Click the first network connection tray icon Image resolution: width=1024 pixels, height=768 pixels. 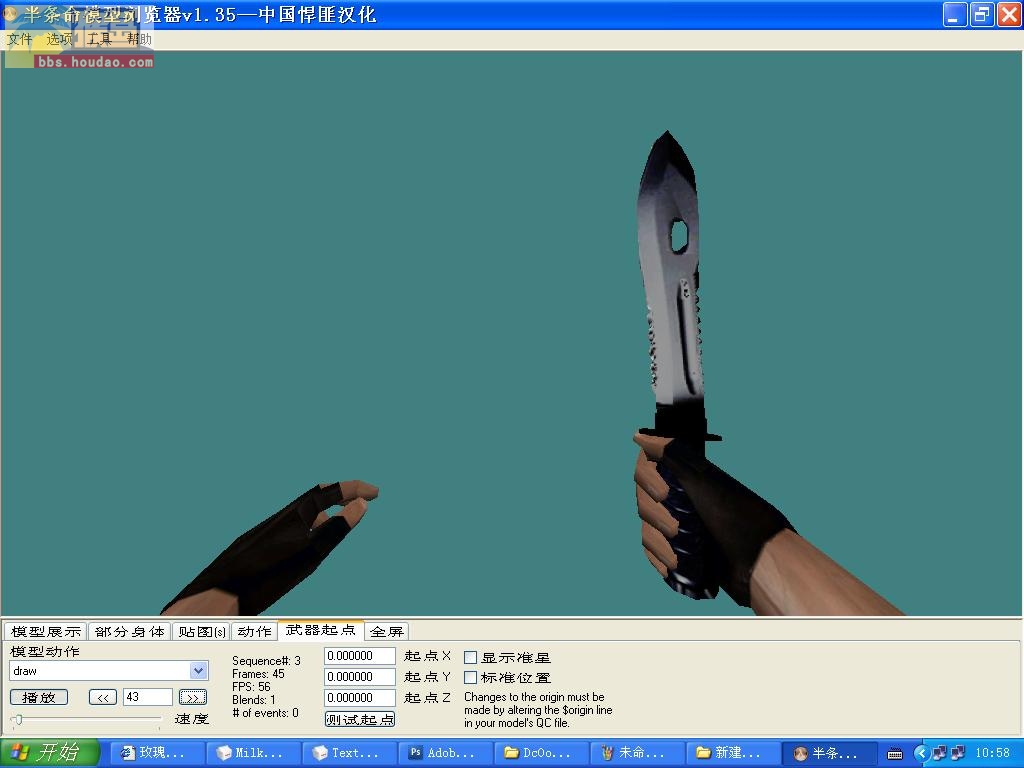point(940,753)
